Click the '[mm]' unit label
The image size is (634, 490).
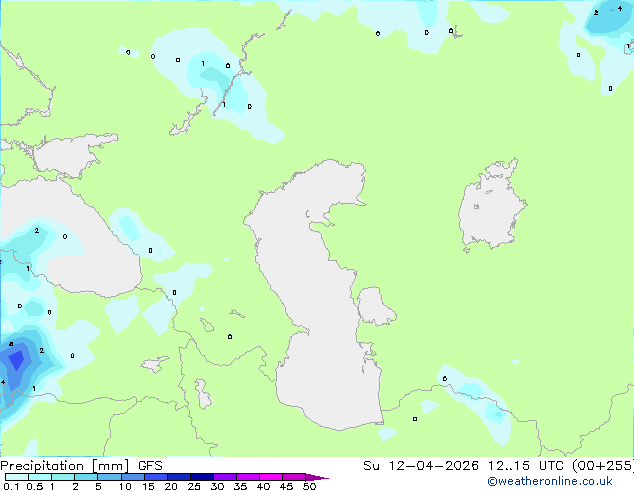point(111,466)
